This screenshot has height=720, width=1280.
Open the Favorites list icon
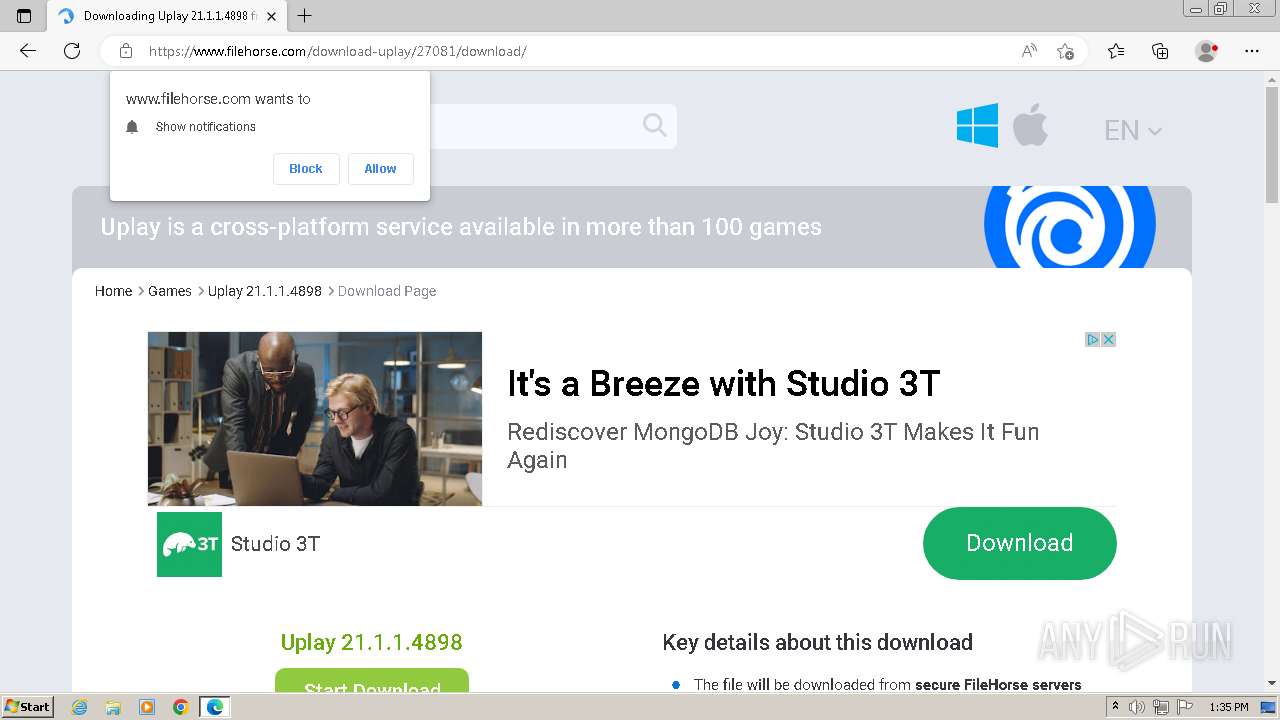click(x=1116, y=51)
